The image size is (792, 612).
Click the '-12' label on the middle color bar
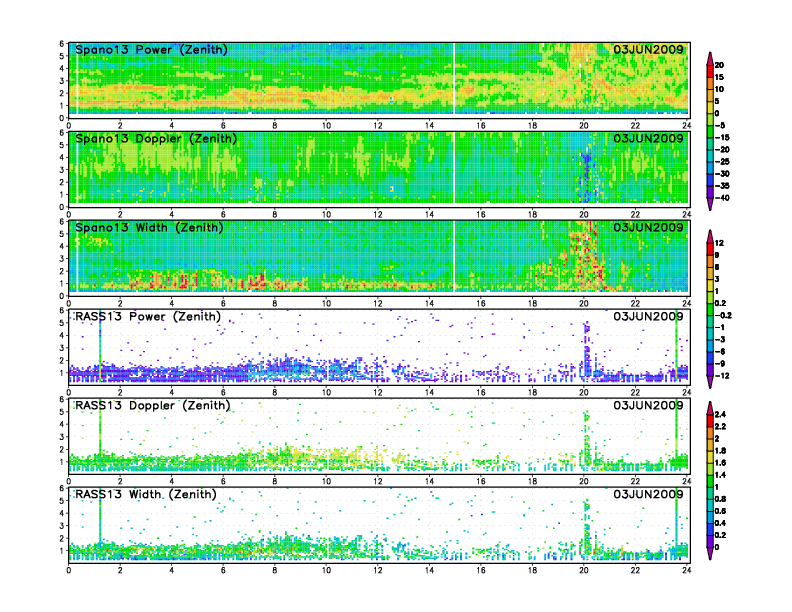722,376
